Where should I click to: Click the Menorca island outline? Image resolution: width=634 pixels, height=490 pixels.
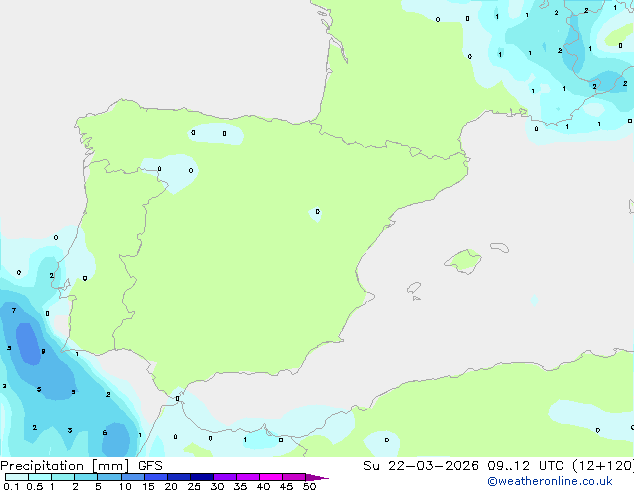tap(500, 247)
